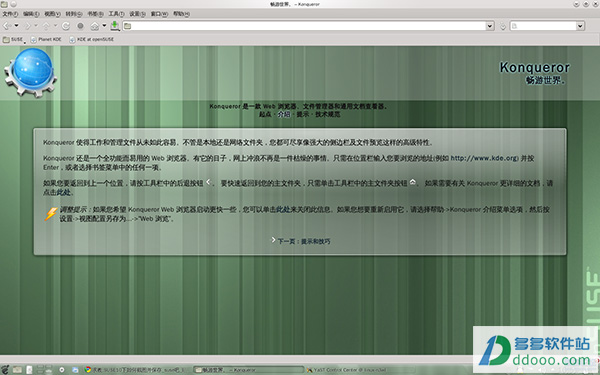Open the http://www.kde.org link
The width and height of the screenshot is (600, 375).
pos(484,158)
